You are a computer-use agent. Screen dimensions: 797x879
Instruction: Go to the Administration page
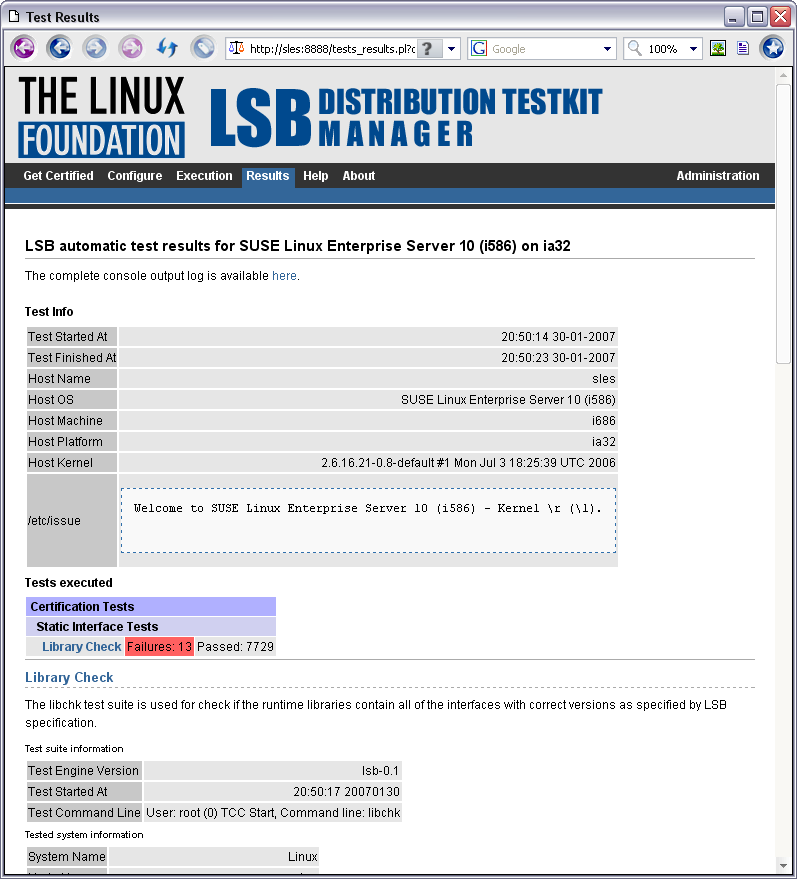[717, 175]
